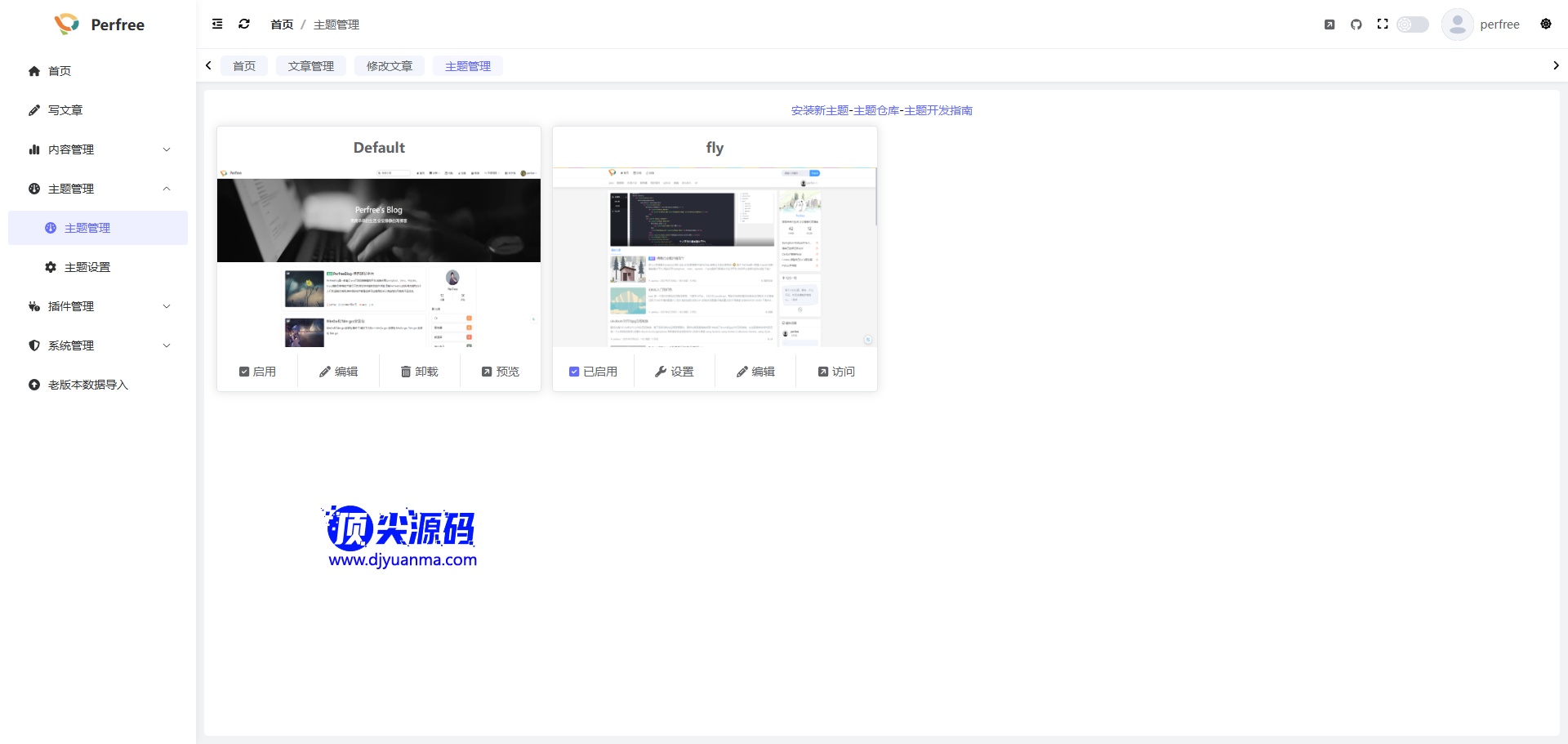Expand the 系统管理 sidebar menu
Screen dimensions: 1568x744
[98, 345]
